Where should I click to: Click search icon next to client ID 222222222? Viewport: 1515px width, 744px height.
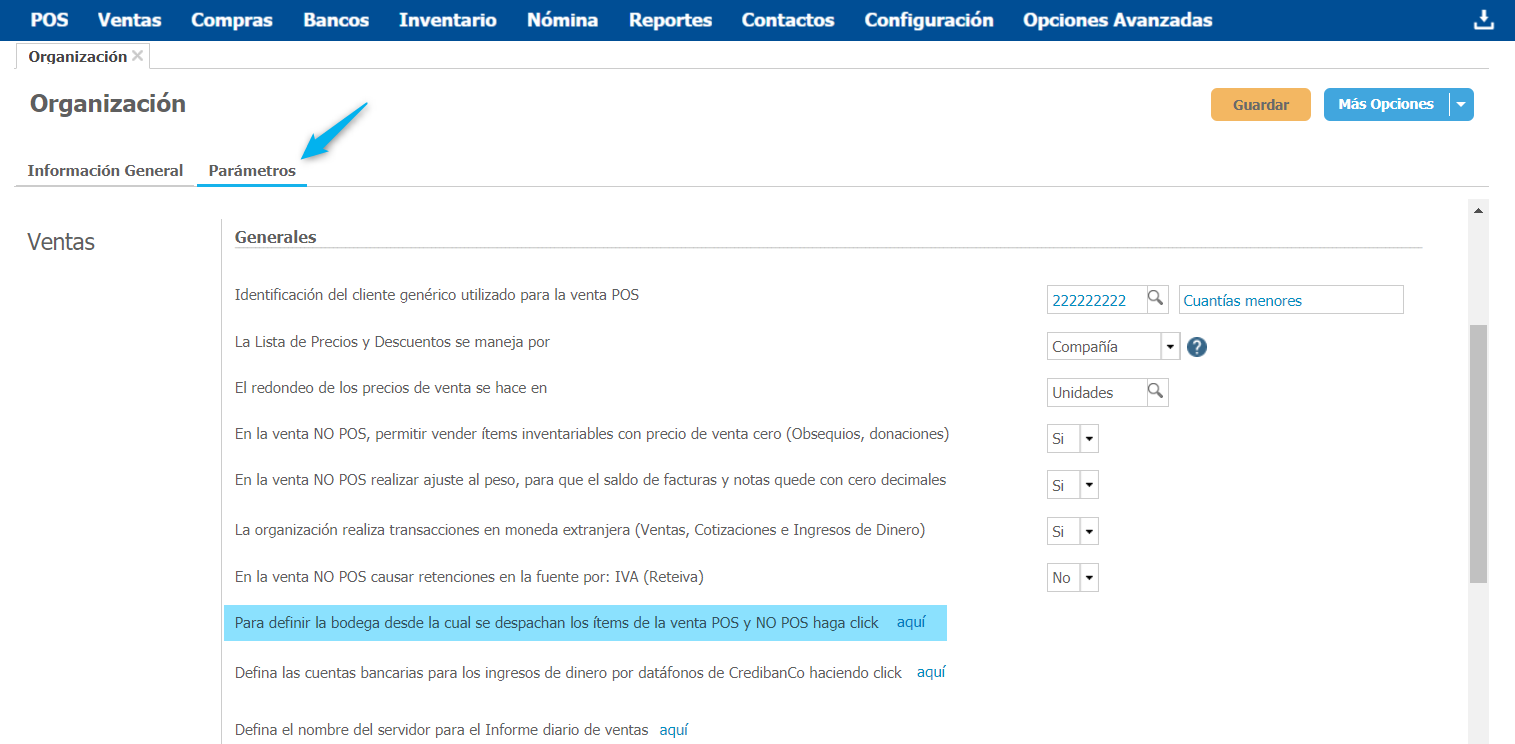click(x=1156, y=299)
